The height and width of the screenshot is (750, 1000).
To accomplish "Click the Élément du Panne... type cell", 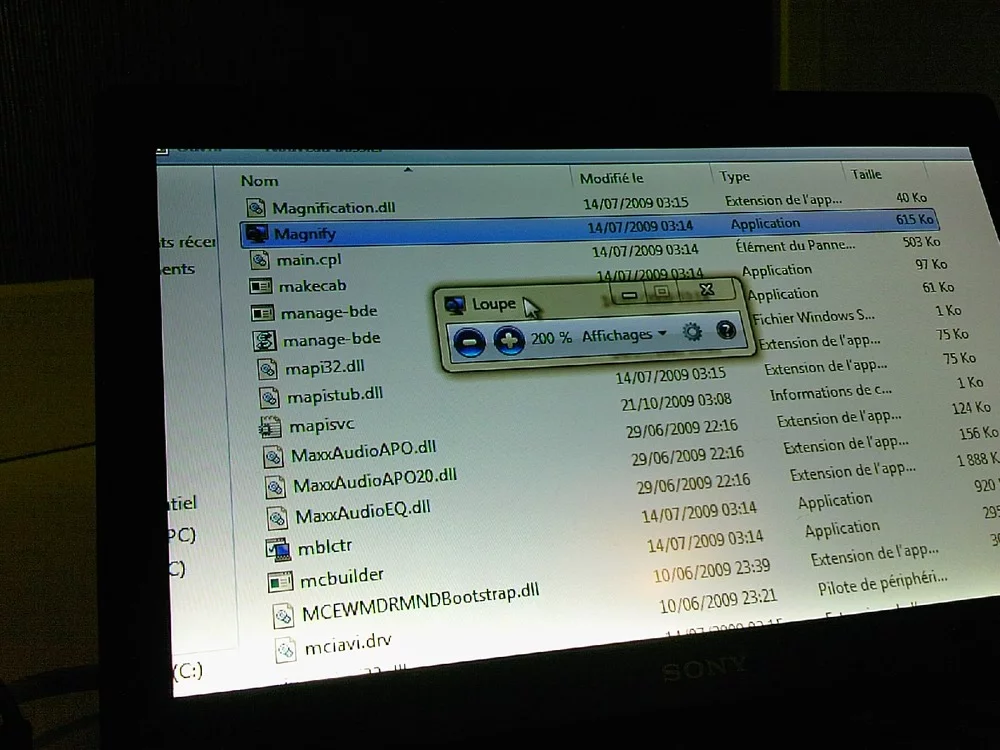I will pyautogui.click(x=795, y=246).
